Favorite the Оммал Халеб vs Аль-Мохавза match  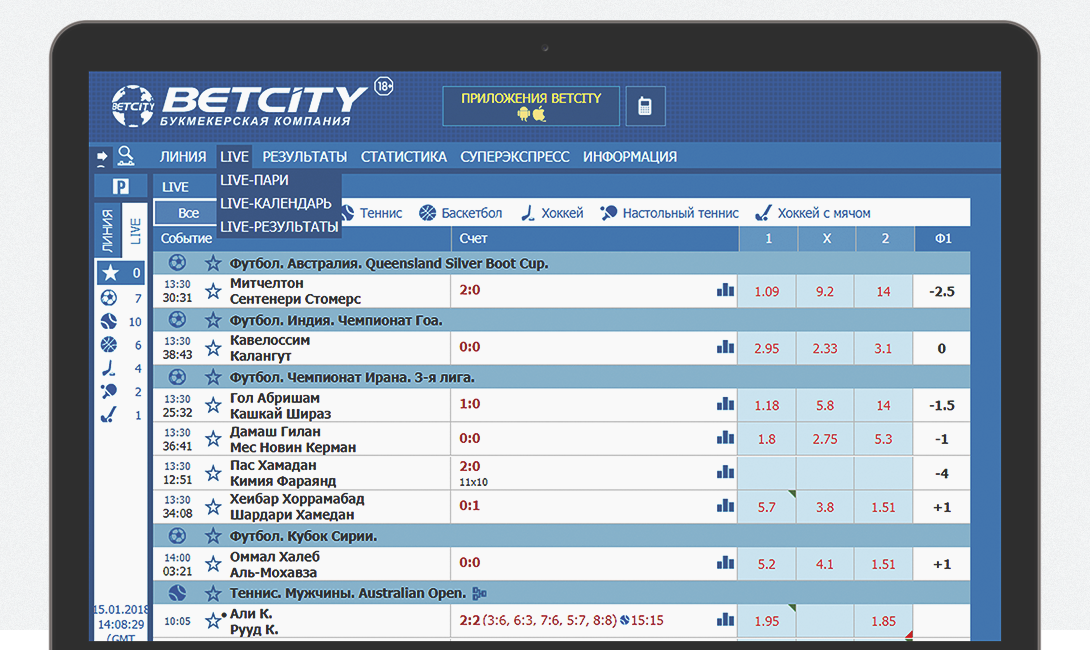(213, 564)
